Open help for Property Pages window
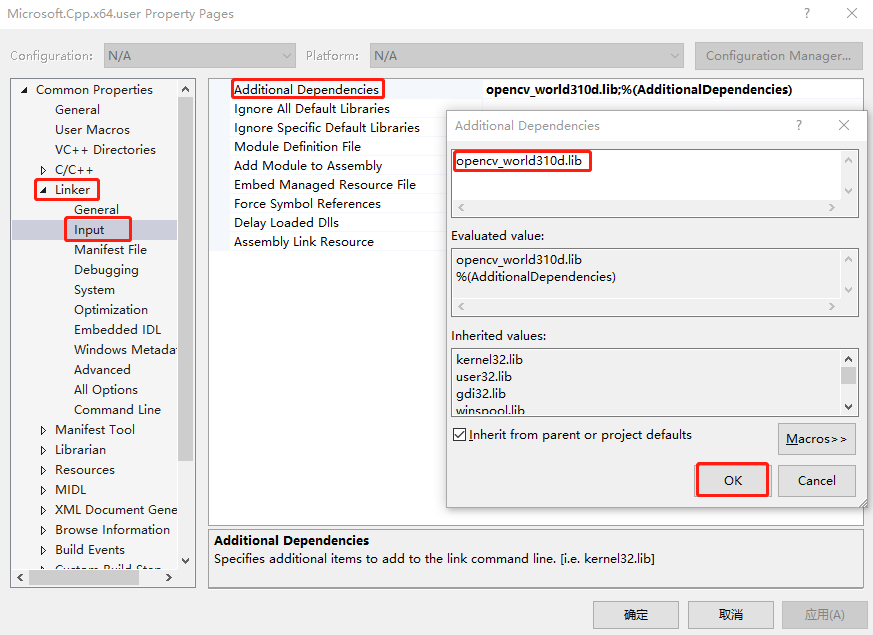873x635 pixels. pos(807,13)
